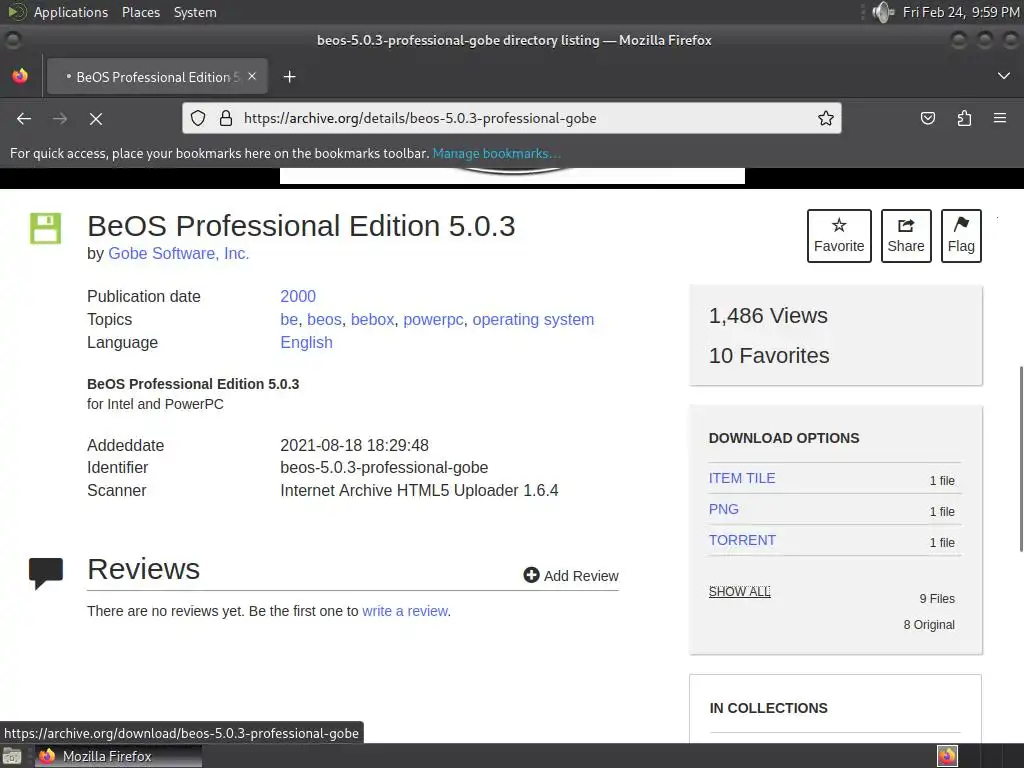Click scanner value Internet Archive HTML5 Uploader
This screenshot has height=768, width=1024.
coord(419,490)
